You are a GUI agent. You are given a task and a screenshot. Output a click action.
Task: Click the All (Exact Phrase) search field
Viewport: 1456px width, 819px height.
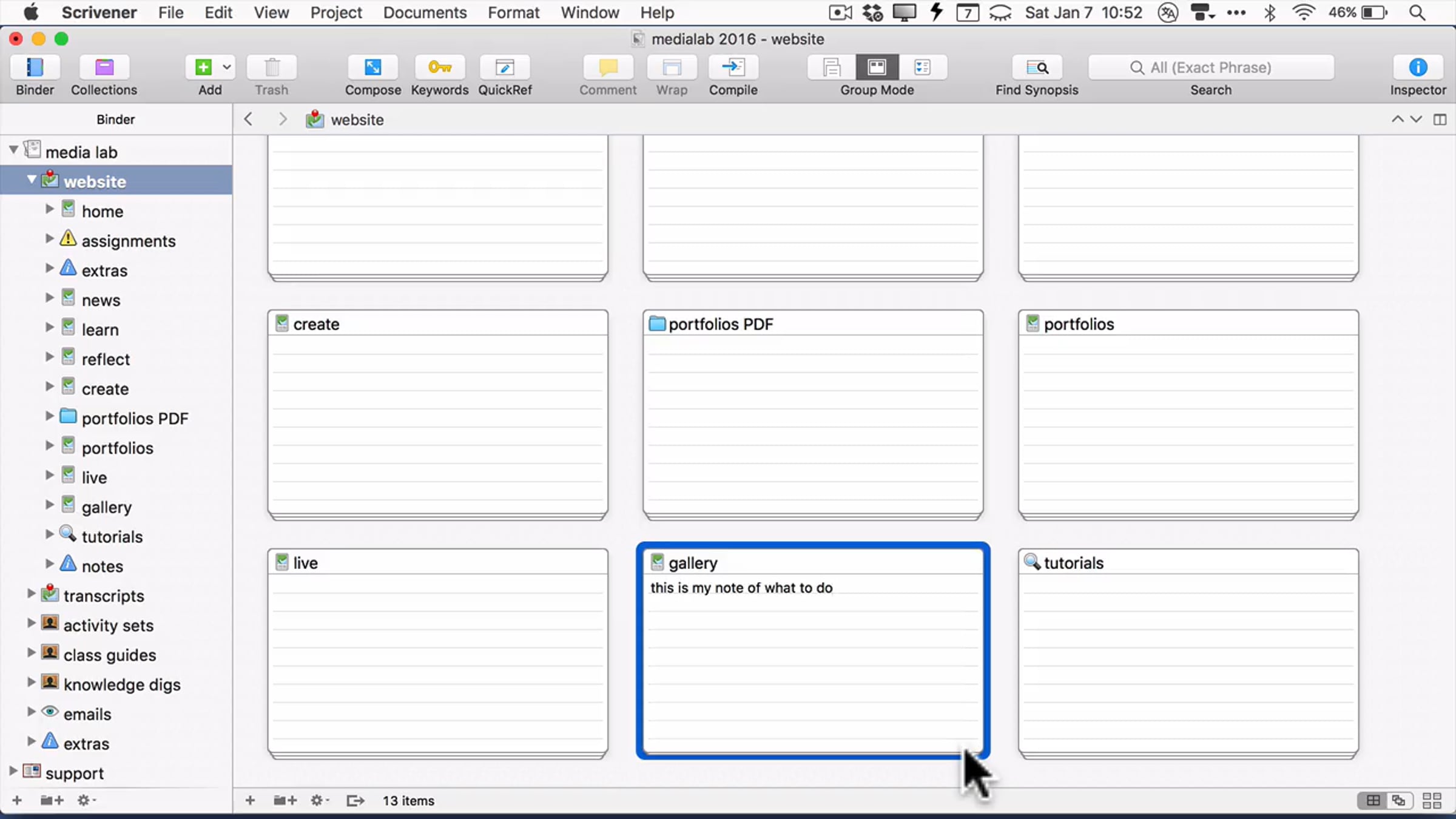(1210, 67)
